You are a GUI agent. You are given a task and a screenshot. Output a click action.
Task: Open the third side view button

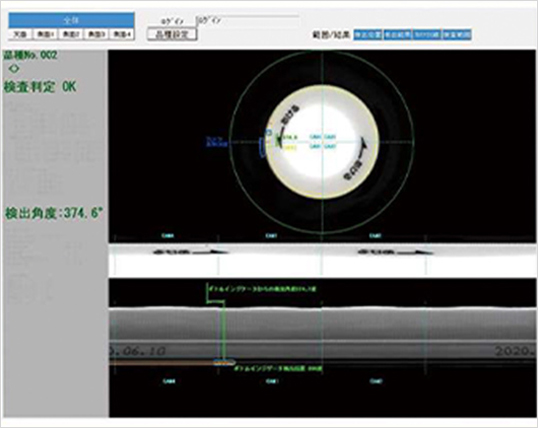tap(97, 34)
